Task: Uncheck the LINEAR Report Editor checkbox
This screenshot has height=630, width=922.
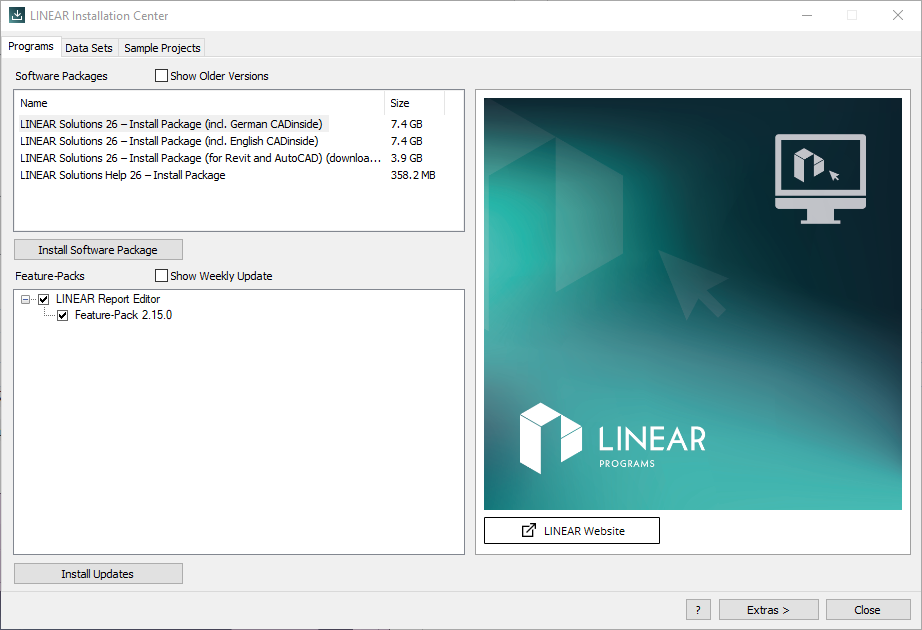Action: 44,299
